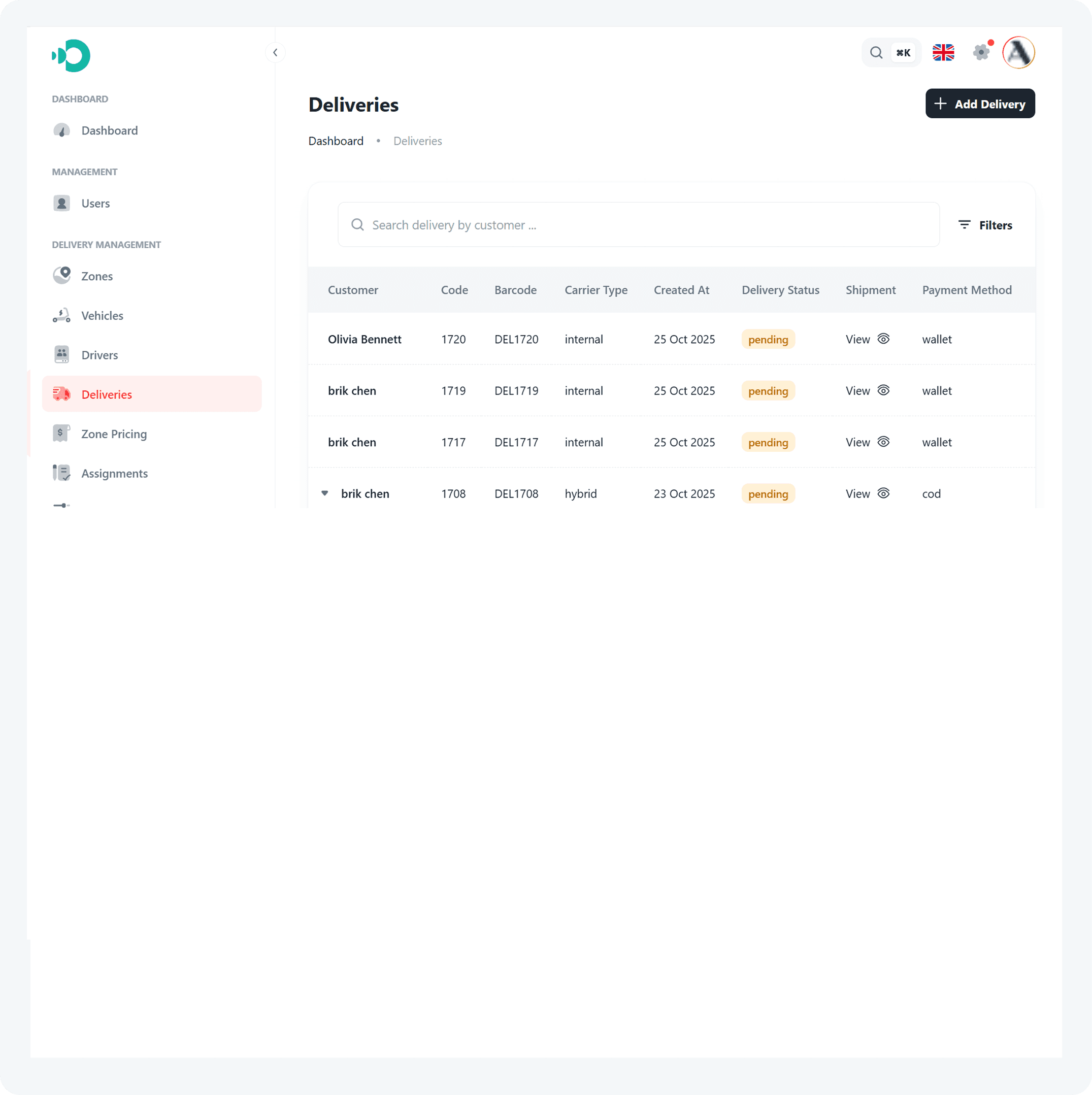Viewport: 1092px width, 1095px height.
Task: Expand the brik chen 1708 row
Action: (x=325, y=493)
